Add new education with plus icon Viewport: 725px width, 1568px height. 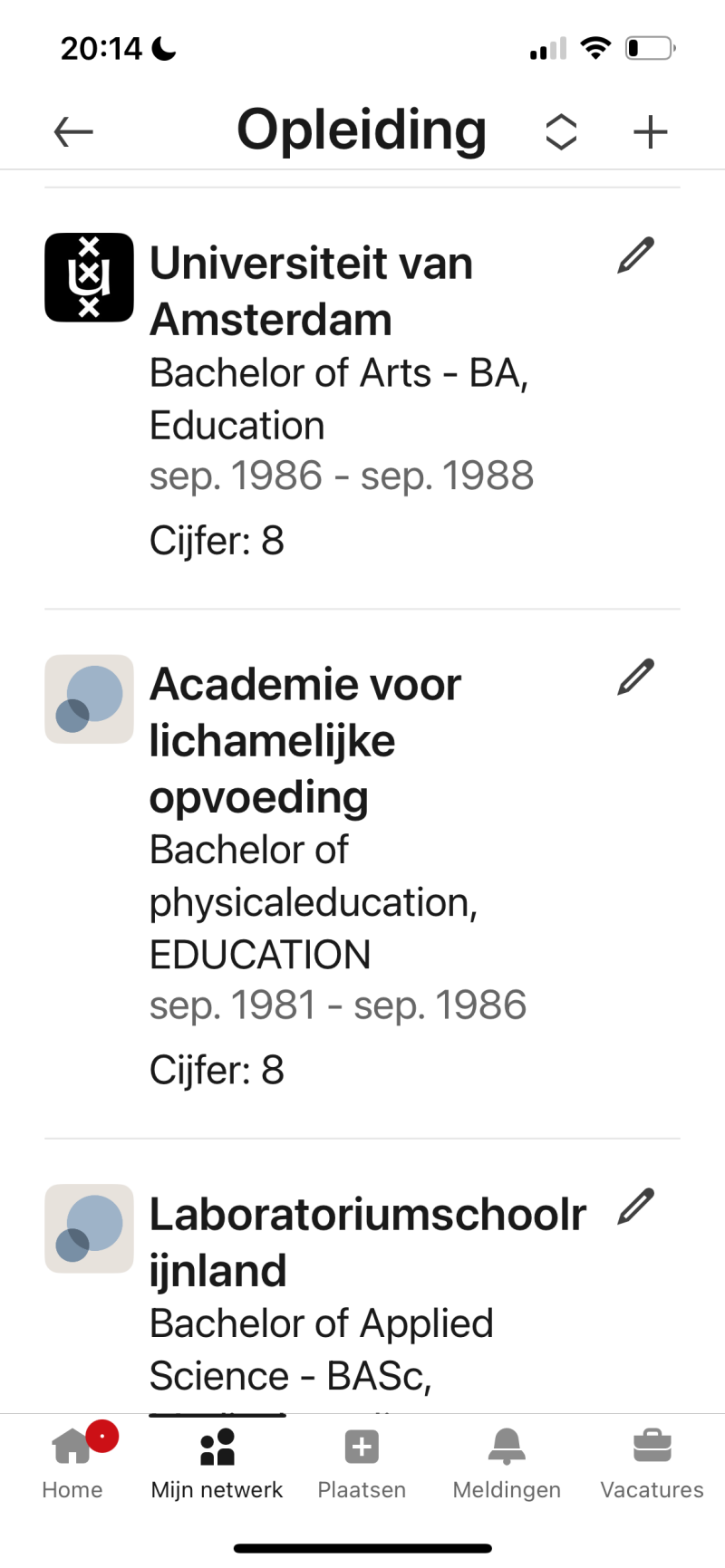click(x=650, y=132)
